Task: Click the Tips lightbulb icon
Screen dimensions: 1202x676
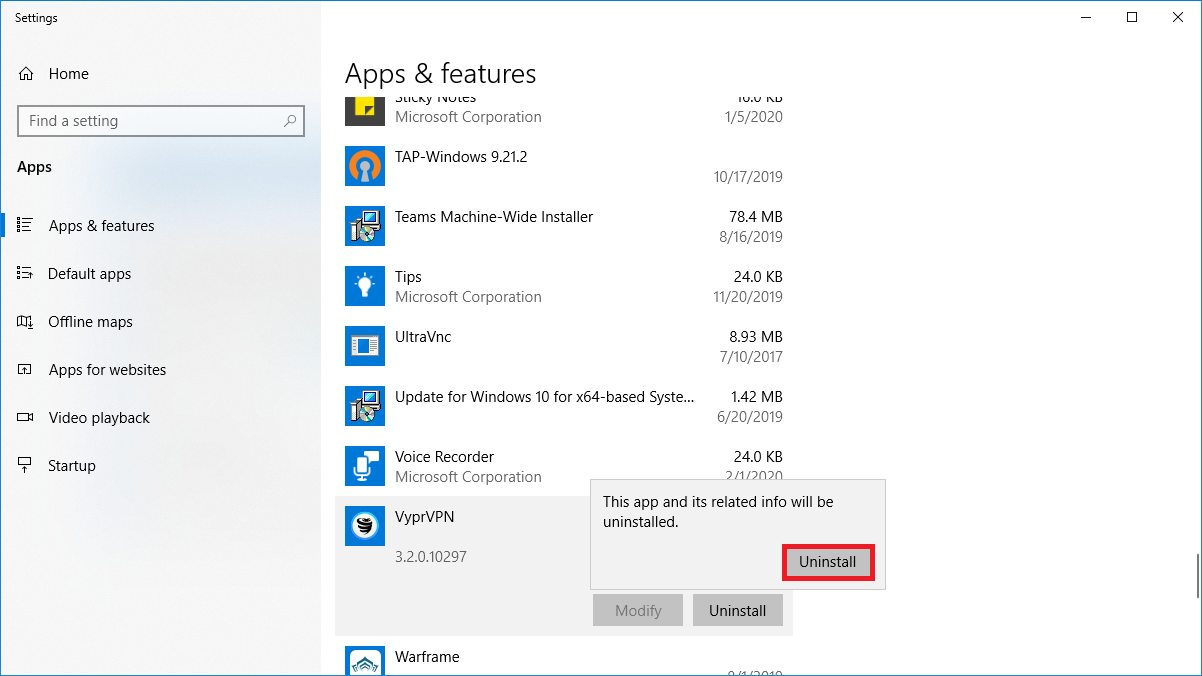Action: [x=365, y=286]
